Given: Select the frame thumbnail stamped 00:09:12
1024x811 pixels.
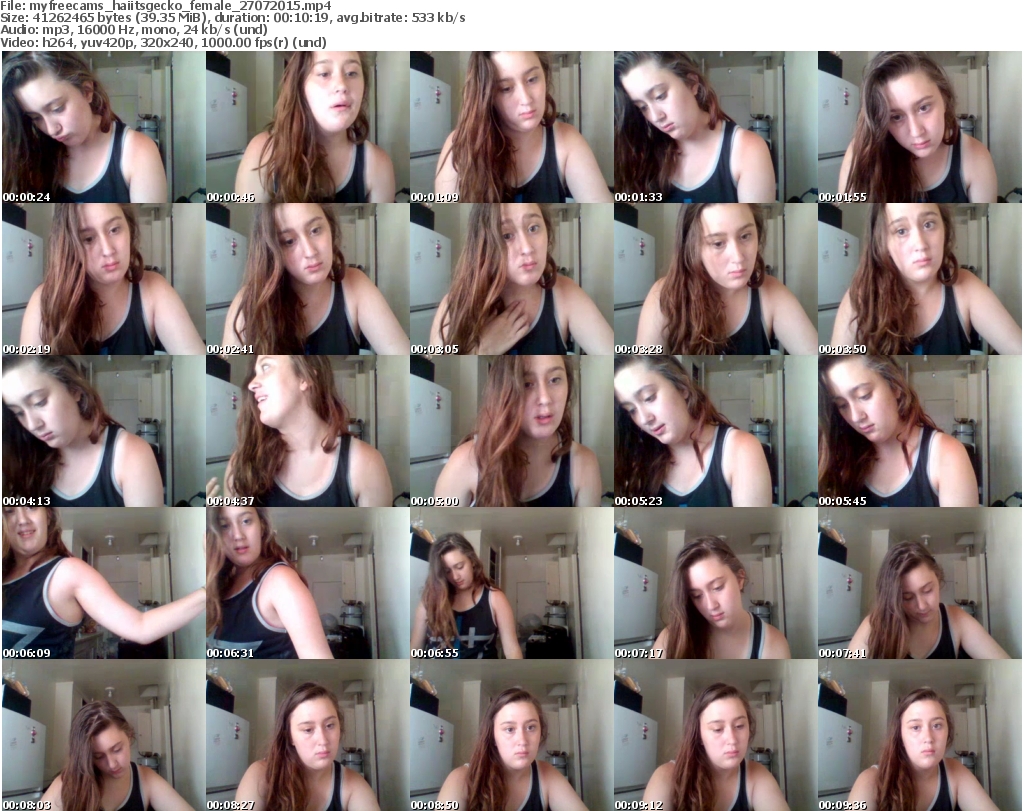Looking at the screenshot, I should click(715, 735).
